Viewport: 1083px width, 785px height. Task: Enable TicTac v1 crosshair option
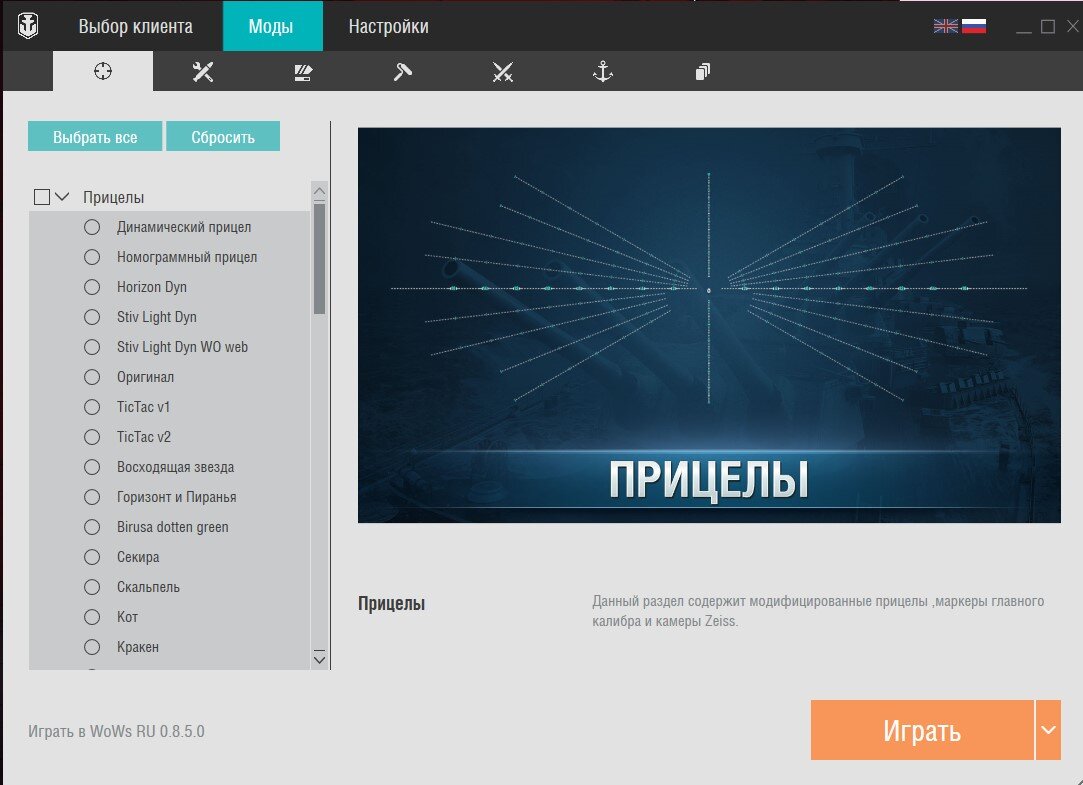[92, 407]
